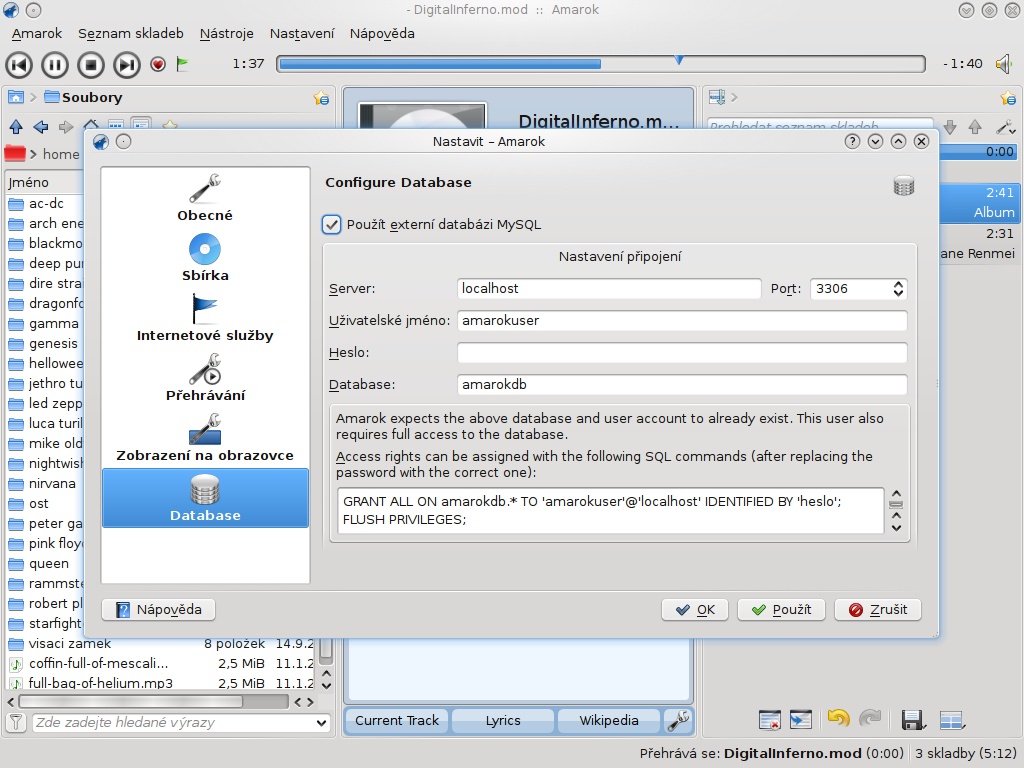The image size is (1024, 768).
Task: Click the home breadcrumb in file browser
Action: [61, 154]
